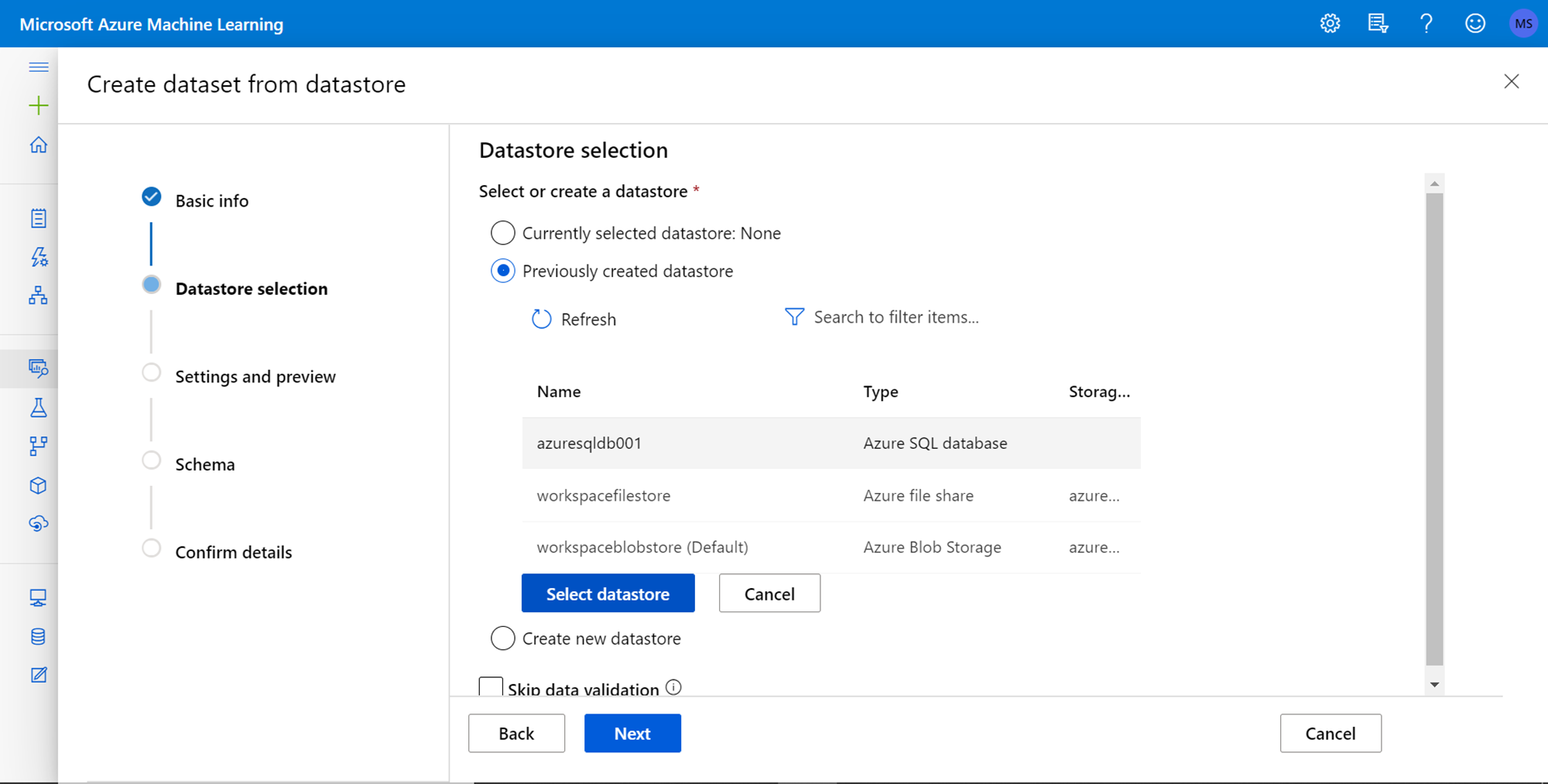Open the Datastores cylinder icon in sidebar
Screen dimensions: 1548x784
click(38, 636)
